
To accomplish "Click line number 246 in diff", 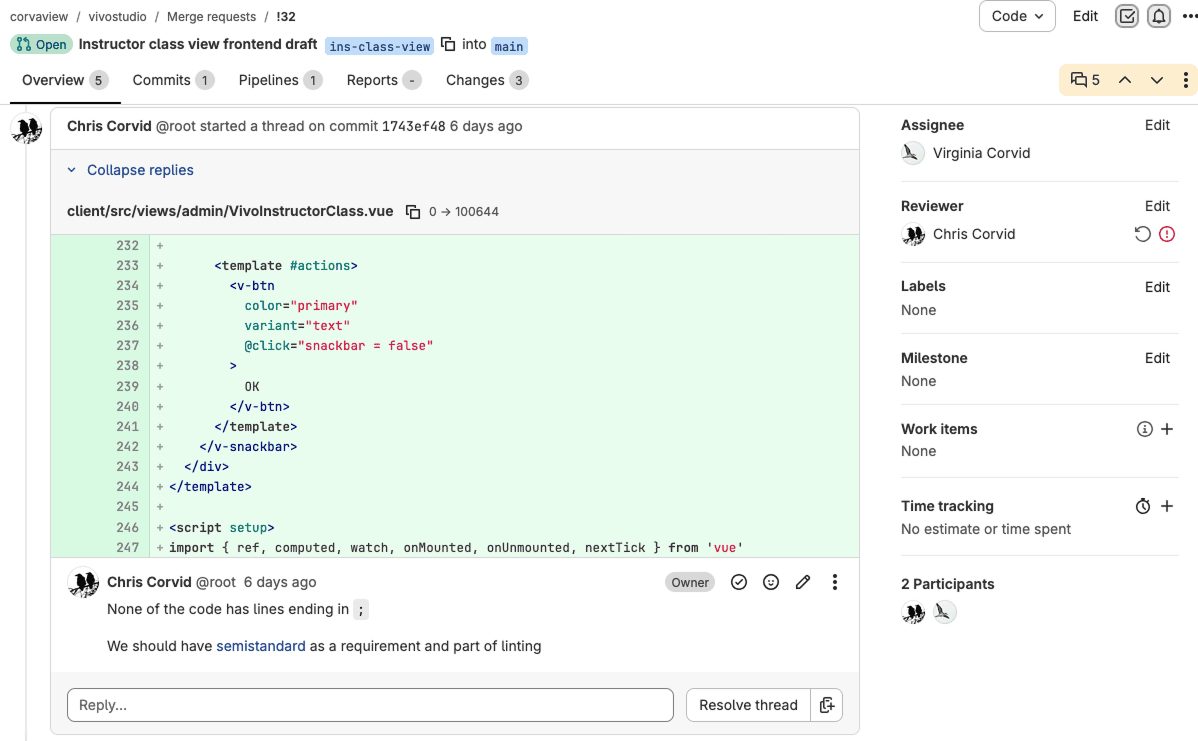I will coord(128,527).
